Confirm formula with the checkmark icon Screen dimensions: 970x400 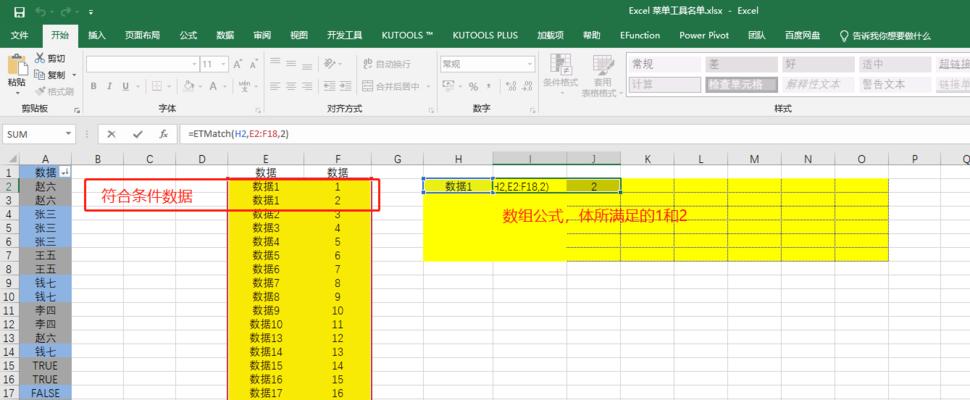pos(137,134)
